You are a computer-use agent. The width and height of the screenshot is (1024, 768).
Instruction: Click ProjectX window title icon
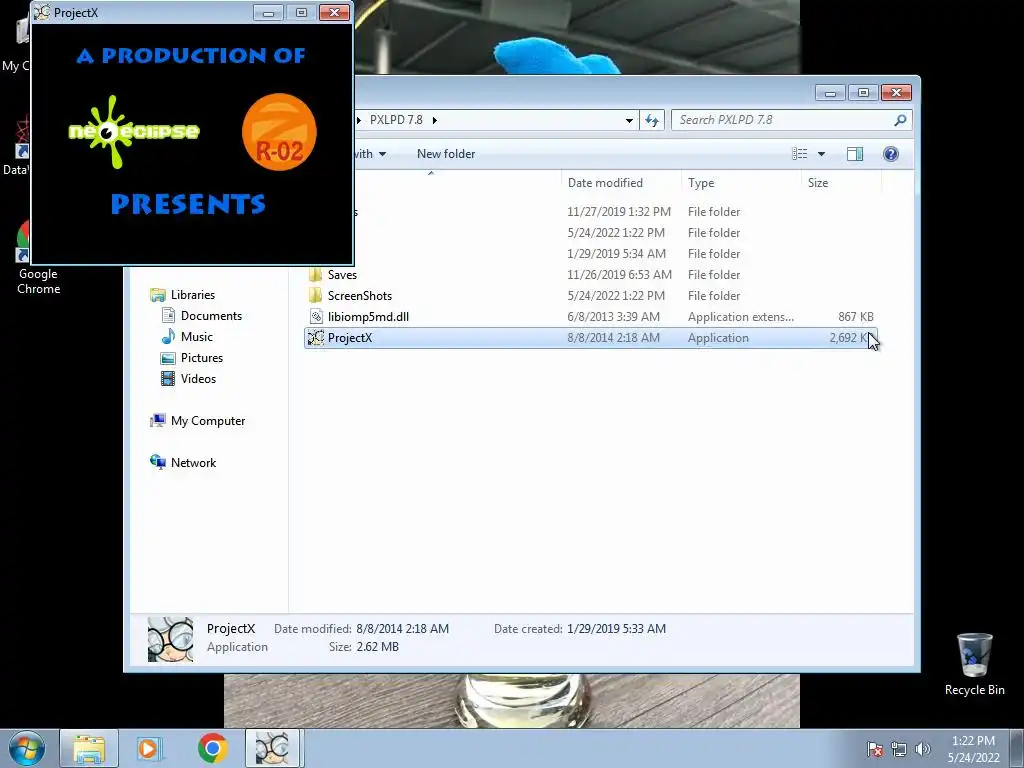(41, 12)
